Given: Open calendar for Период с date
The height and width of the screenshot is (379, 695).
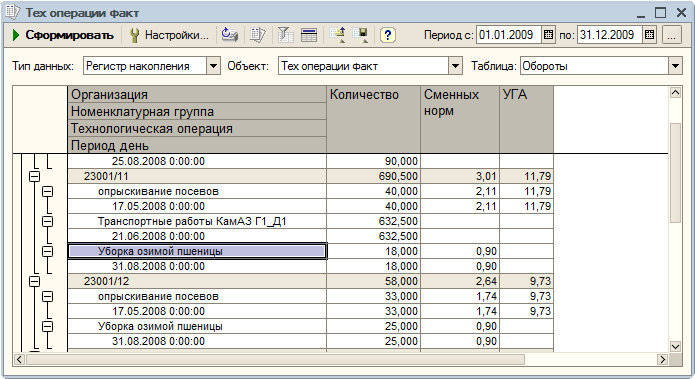Looking at the screenshot, I should point(548,35).
